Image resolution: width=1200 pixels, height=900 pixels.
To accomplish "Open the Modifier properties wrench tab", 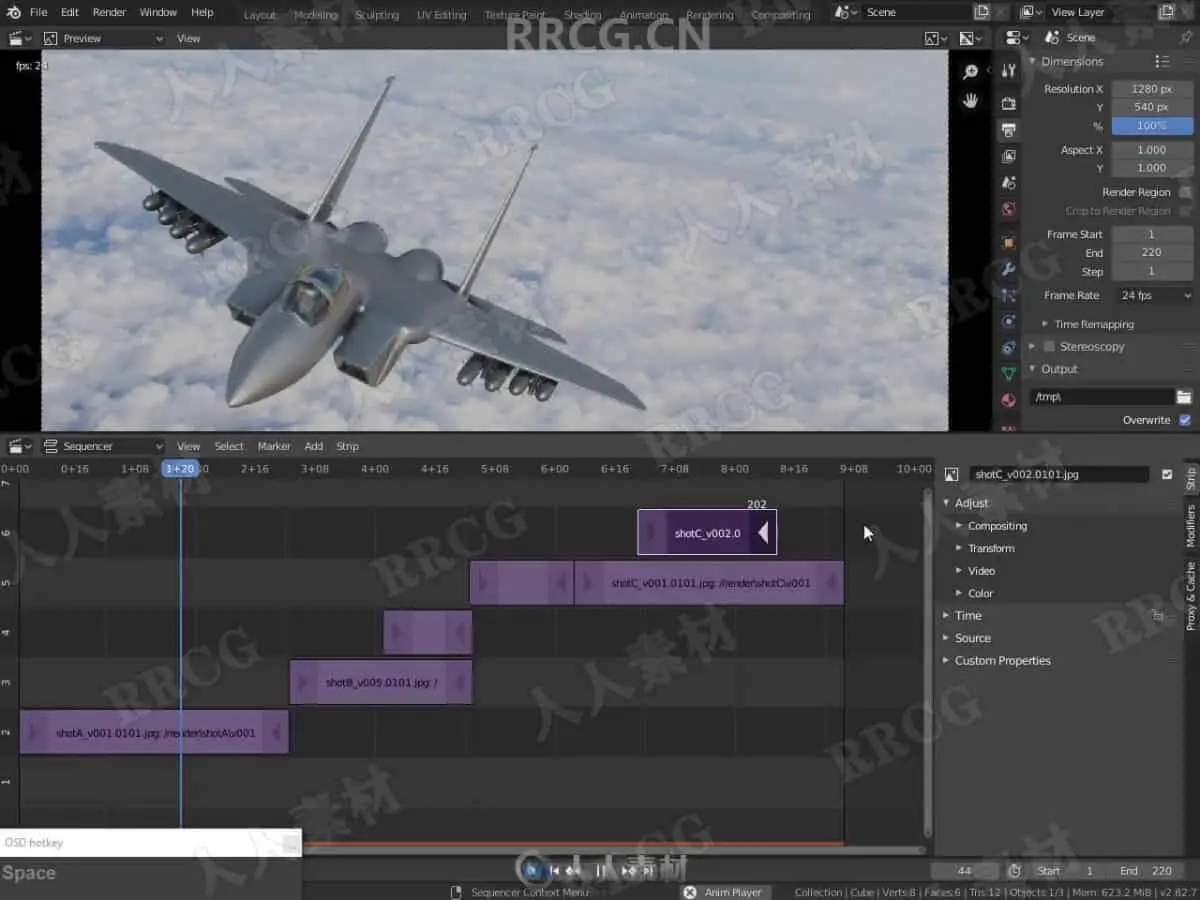I will tap(1008, 269).
